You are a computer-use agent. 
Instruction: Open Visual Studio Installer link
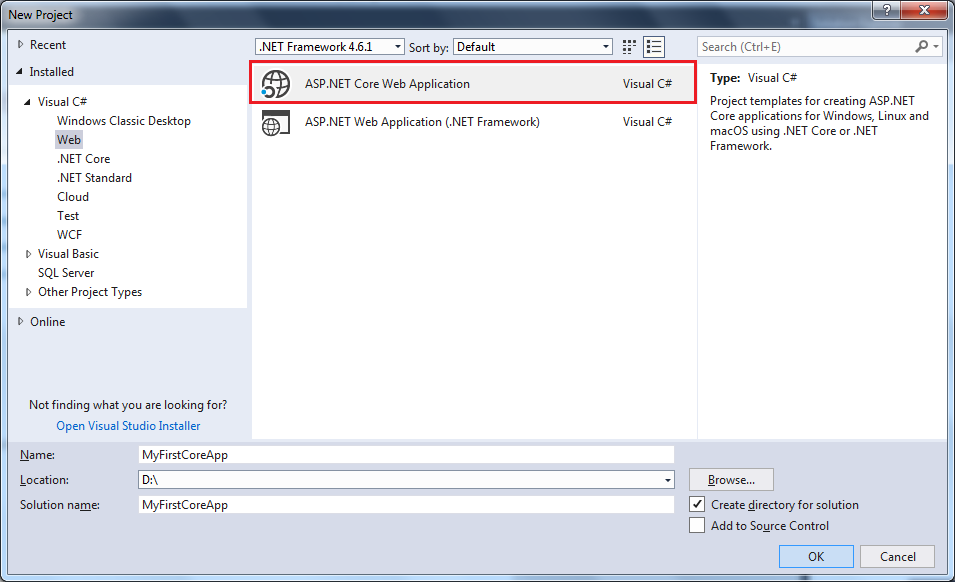129,426
